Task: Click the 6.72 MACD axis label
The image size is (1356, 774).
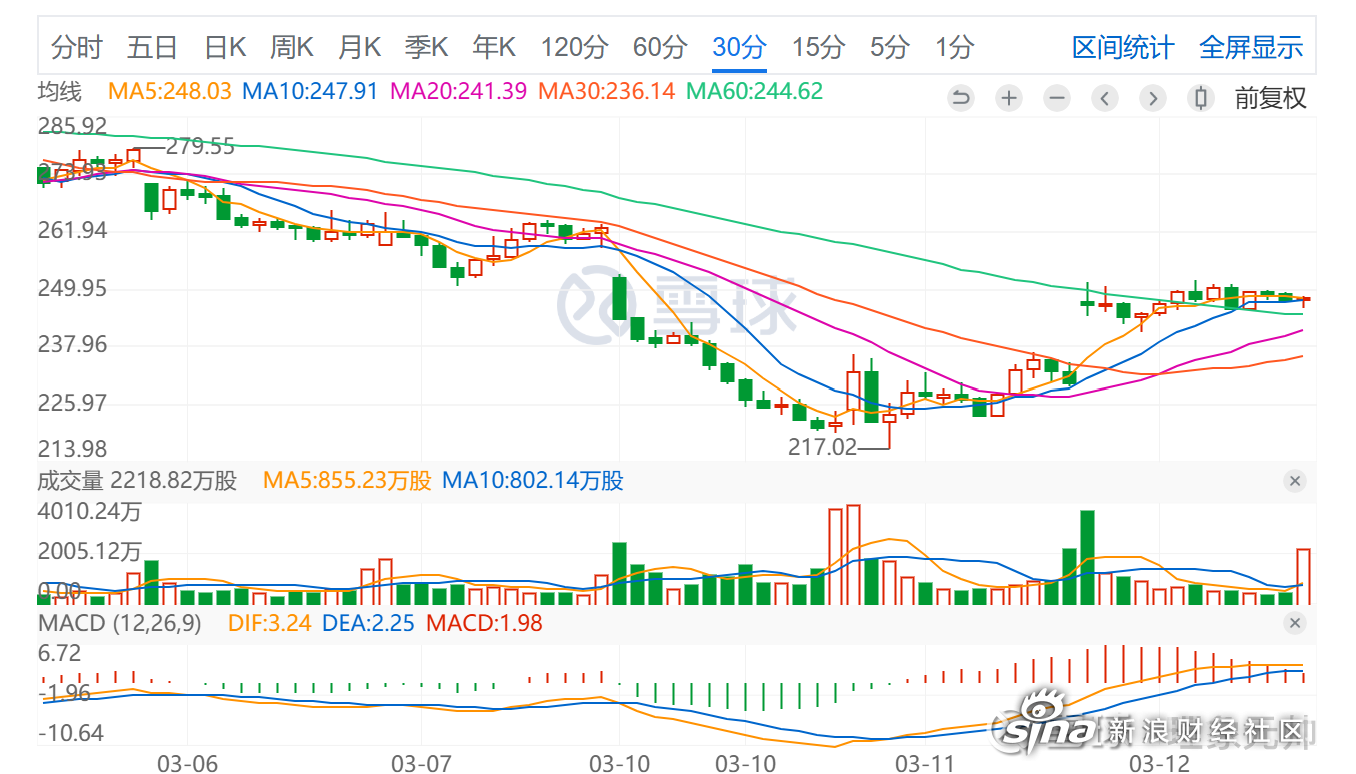Action: (x=59, y=654)
